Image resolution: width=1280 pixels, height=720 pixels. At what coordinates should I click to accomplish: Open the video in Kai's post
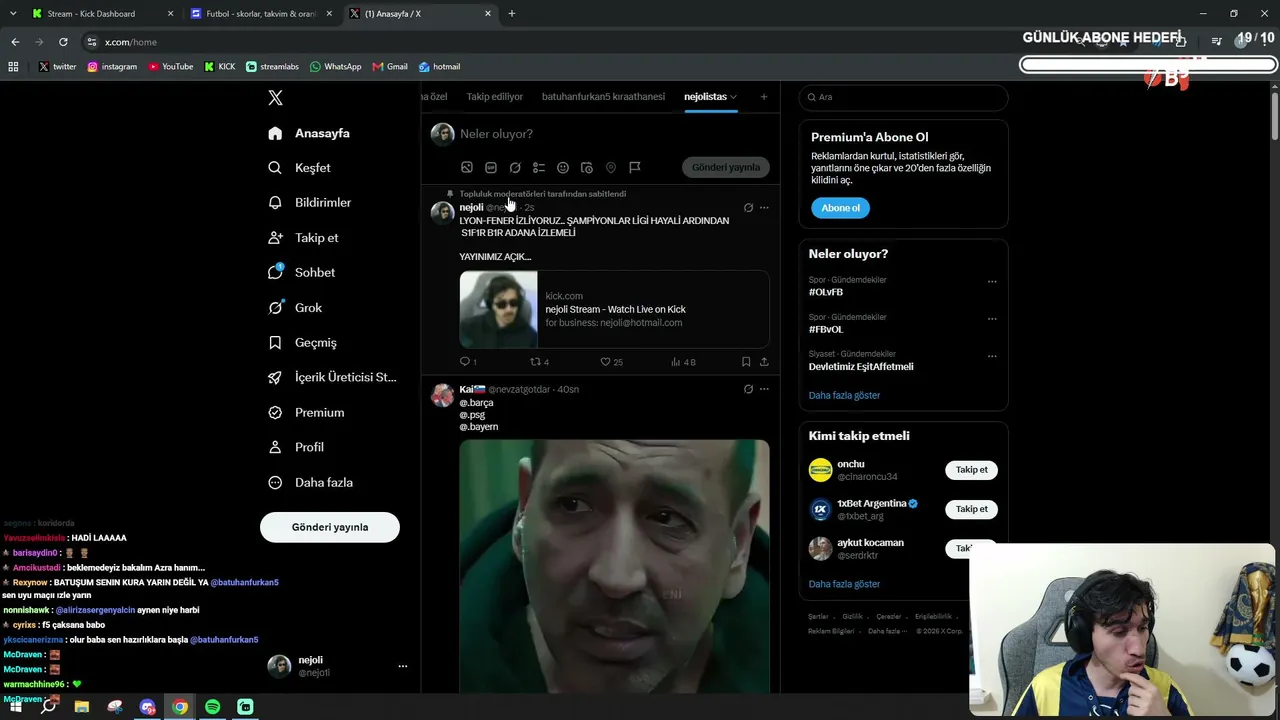tap(614, 566)
